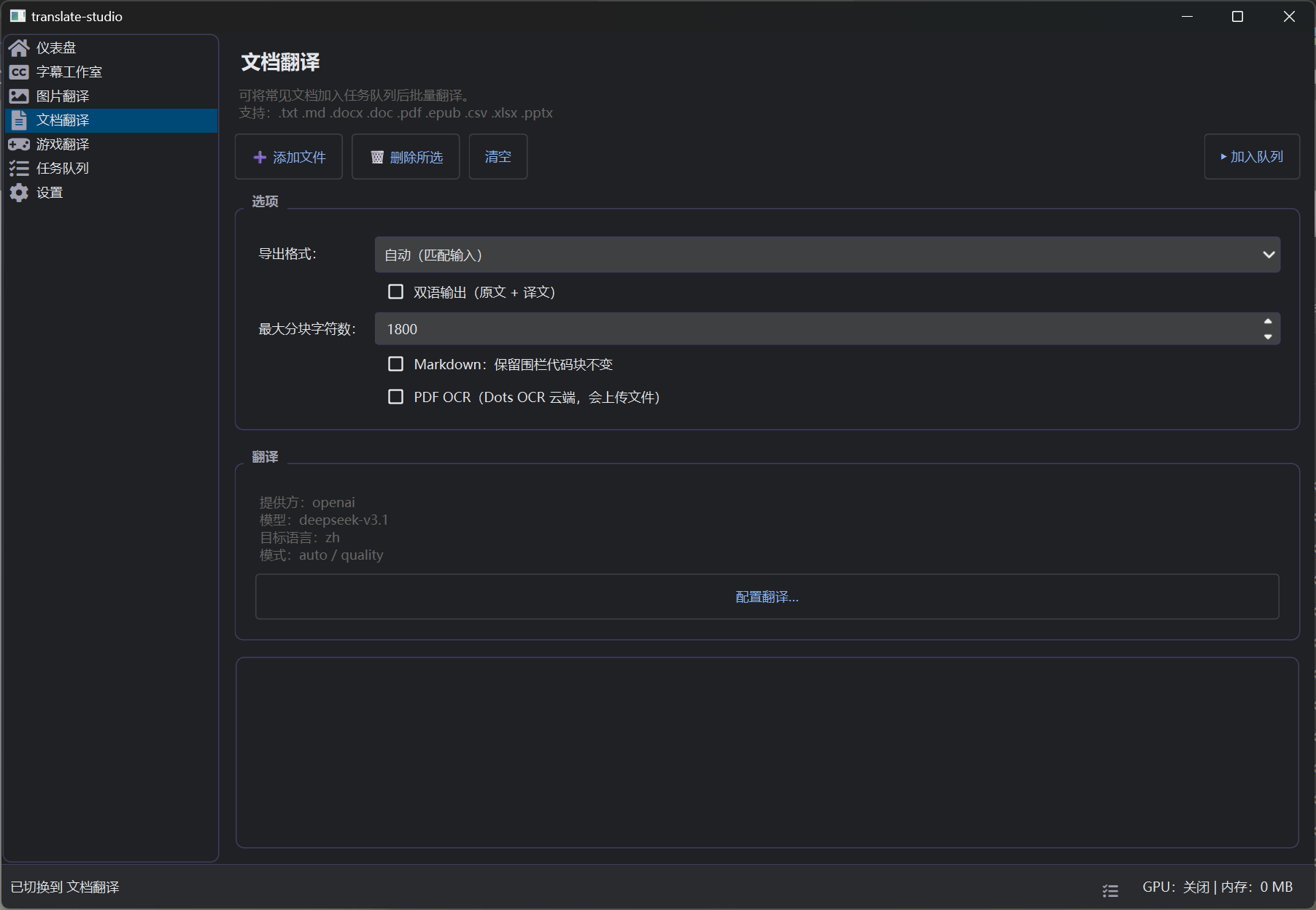Check the Markdown 保留围栏代码块 option
Screen dimensions: 1316x910
tap(396, 363)
